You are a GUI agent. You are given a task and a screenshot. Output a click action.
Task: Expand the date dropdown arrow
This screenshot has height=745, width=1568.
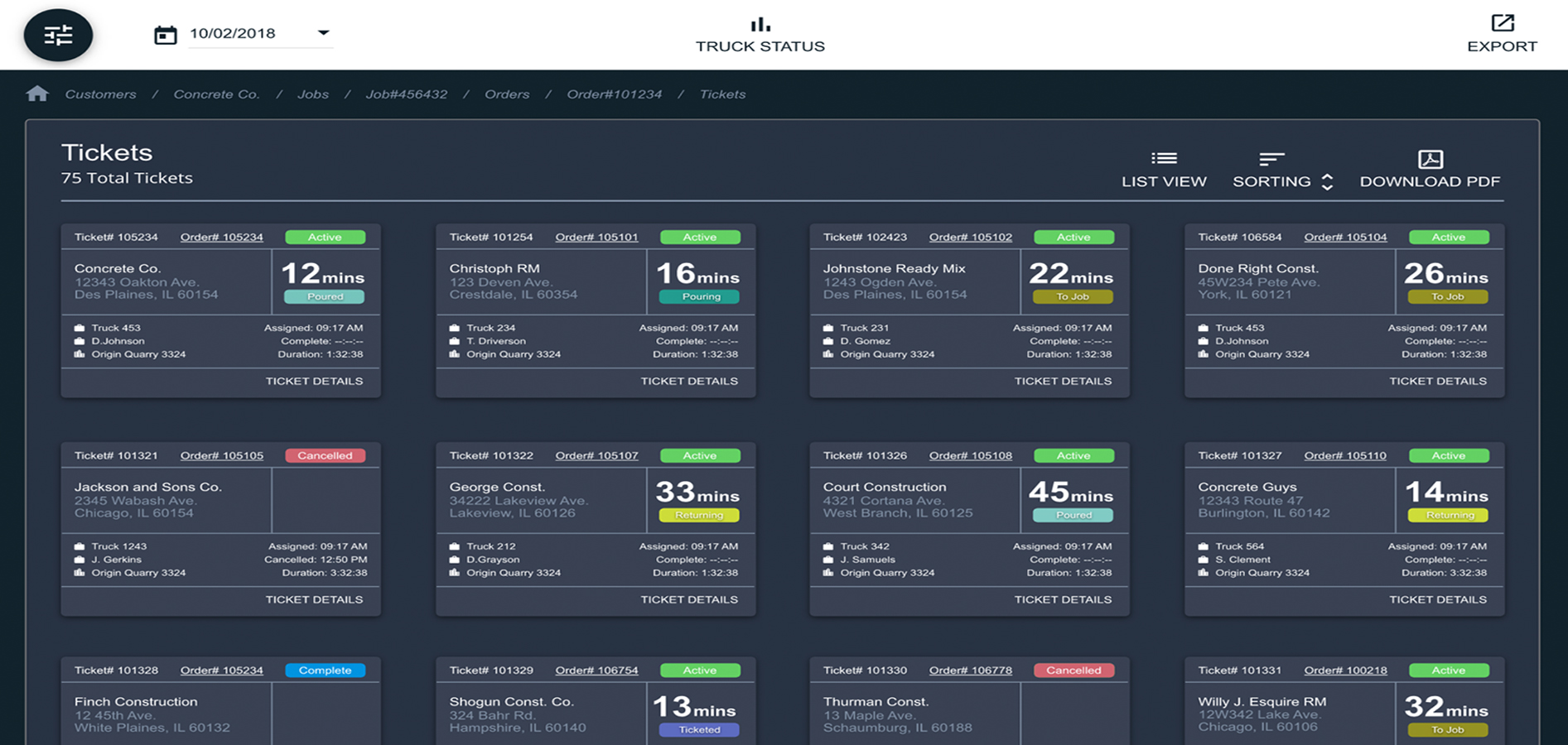[323, 33]
